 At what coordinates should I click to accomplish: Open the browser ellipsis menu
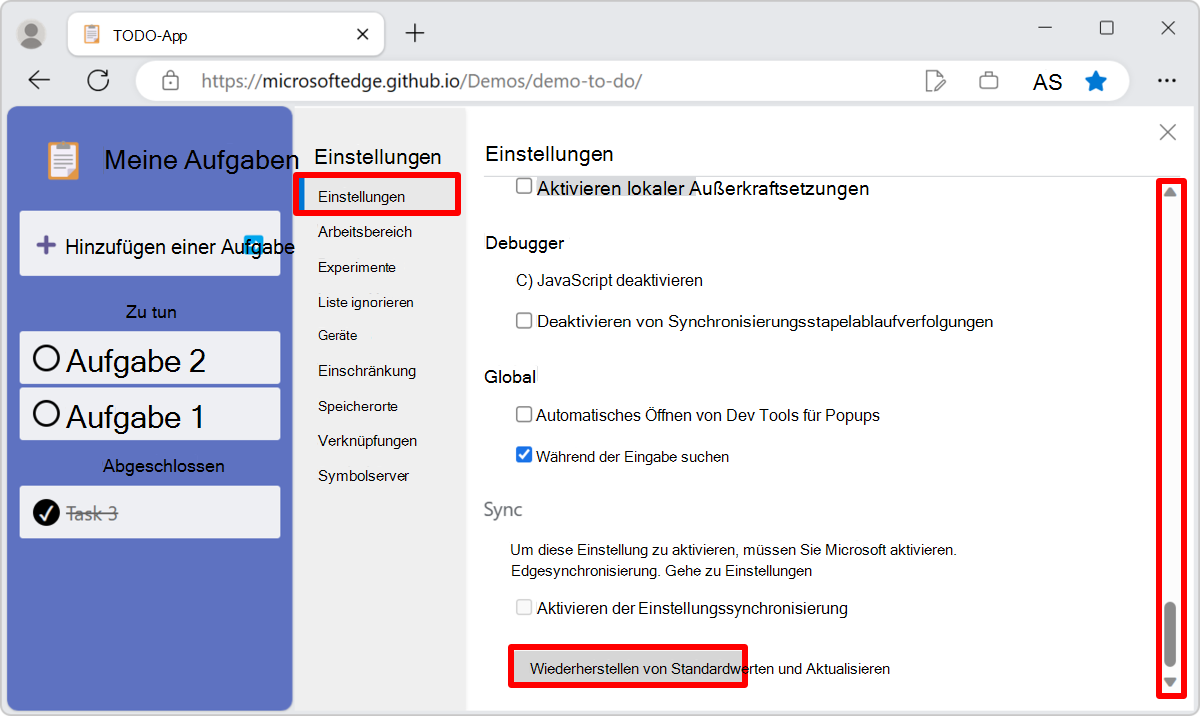pyautogui.click(x=1167, y=81)
